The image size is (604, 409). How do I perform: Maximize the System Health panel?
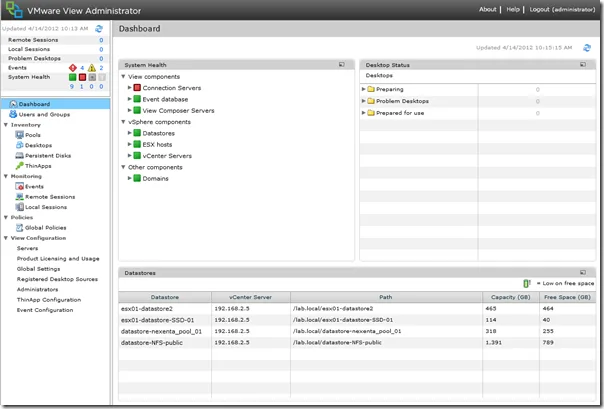pos(342,65)
